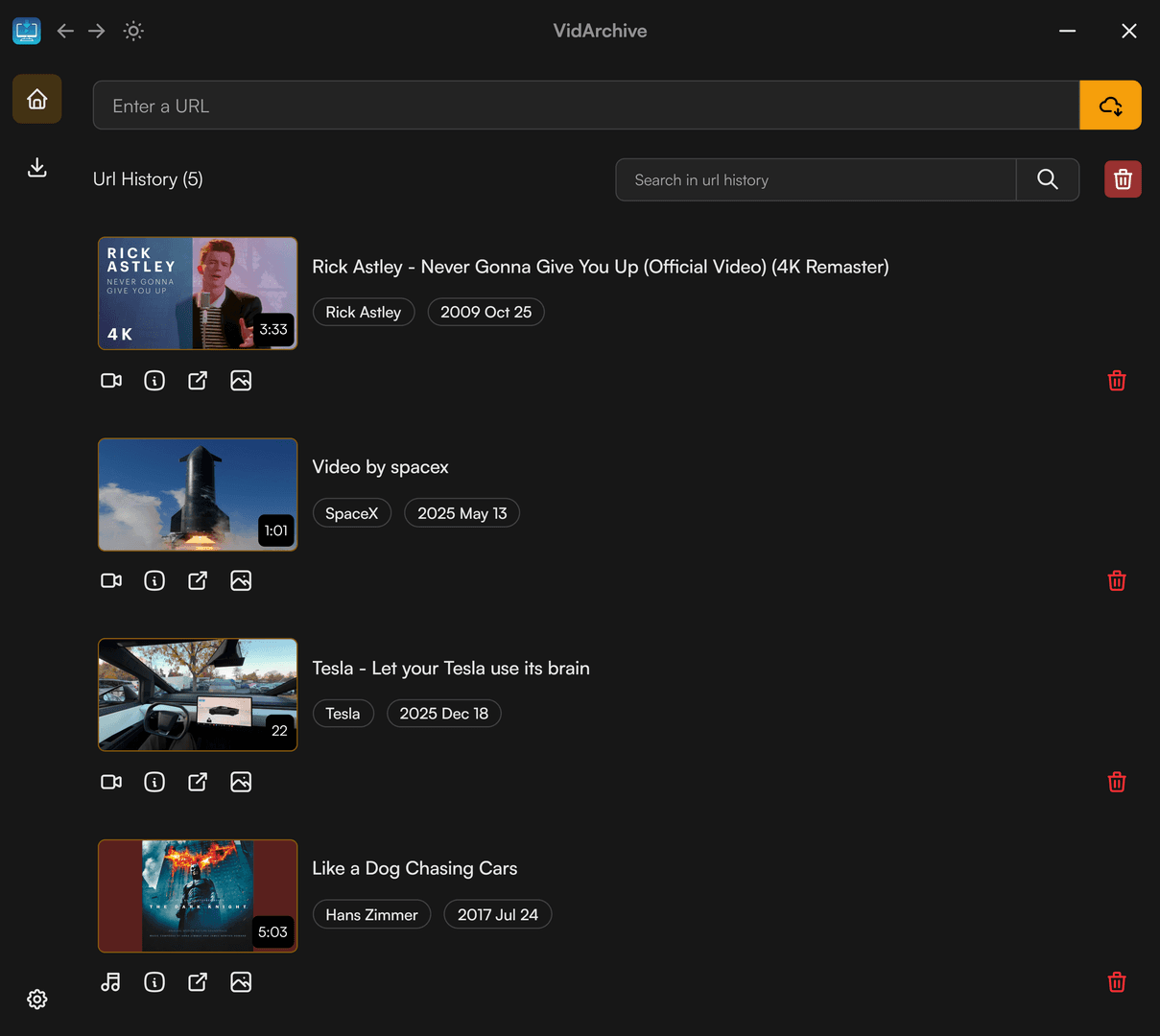Download video for Rick Astley entry

(x=111, y=381)
